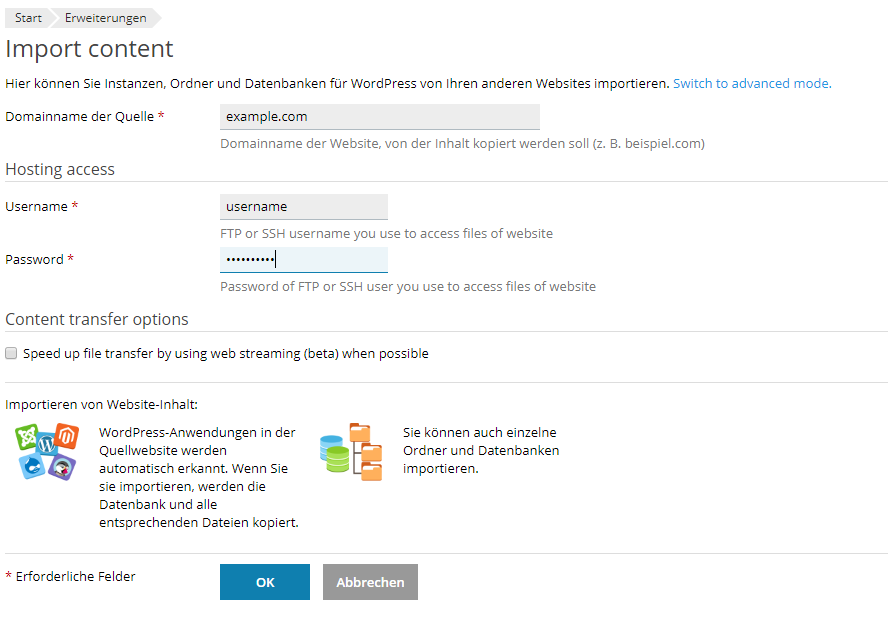Viewport: 888px width, 618px height.
Task: Select the Hosting access section title
Action: (x=60, y=169)
